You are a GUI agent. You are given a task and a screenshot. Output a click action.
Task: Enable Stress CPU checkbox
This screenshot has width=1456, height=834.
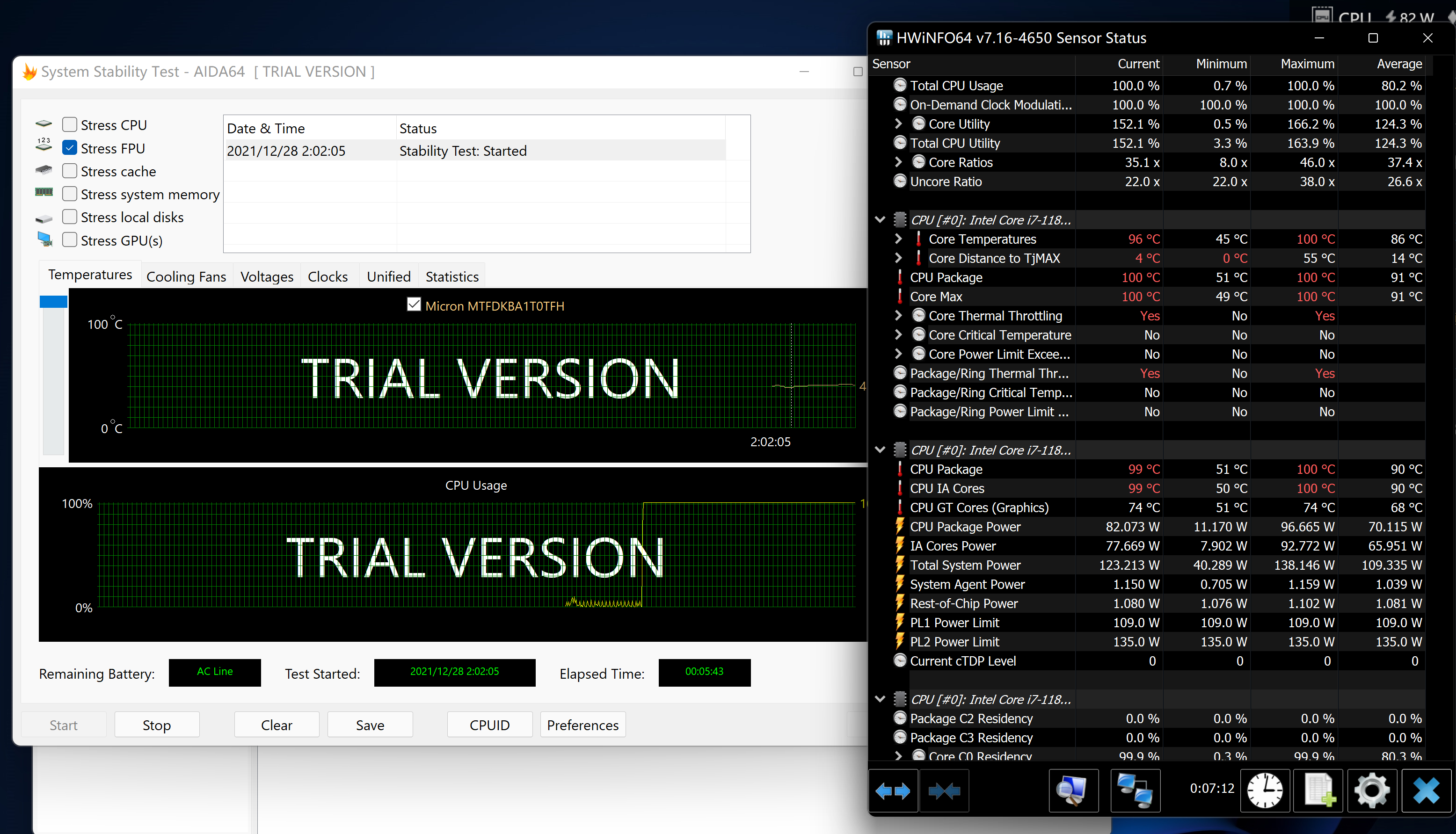(x=69, y=124)
